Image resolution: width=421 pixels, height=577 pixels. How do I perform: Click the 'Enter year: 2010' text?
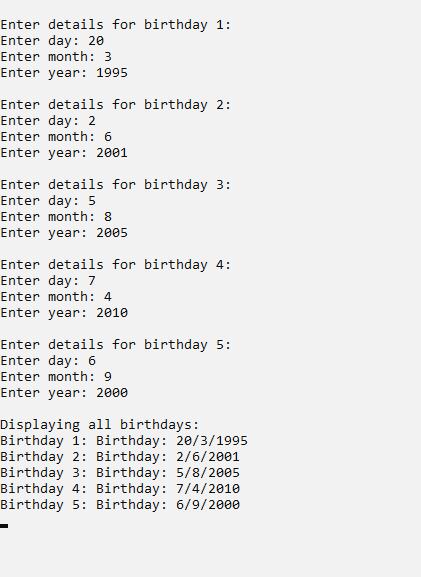(x=64, y=313)
